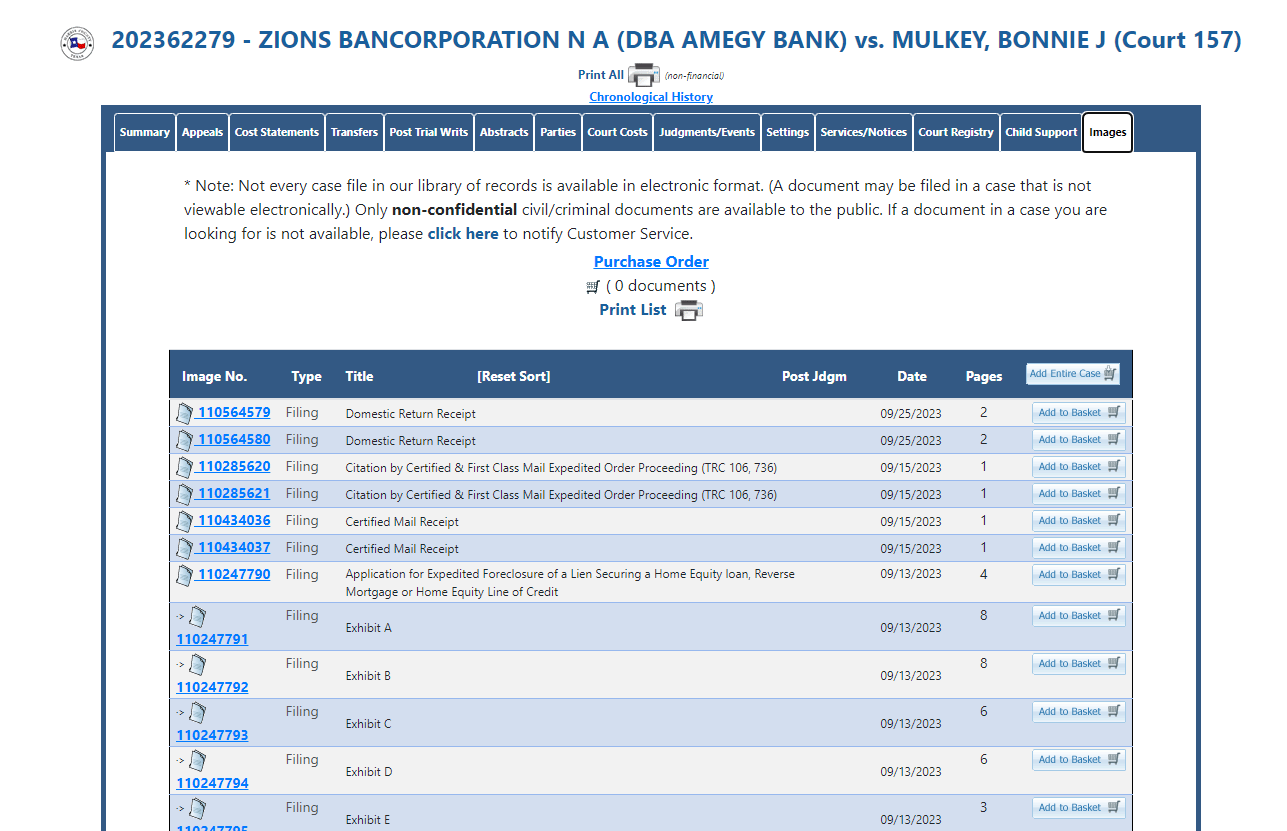Sort by the Pages column header
The height and width of the screenshot is (831, 1287).
984,377
